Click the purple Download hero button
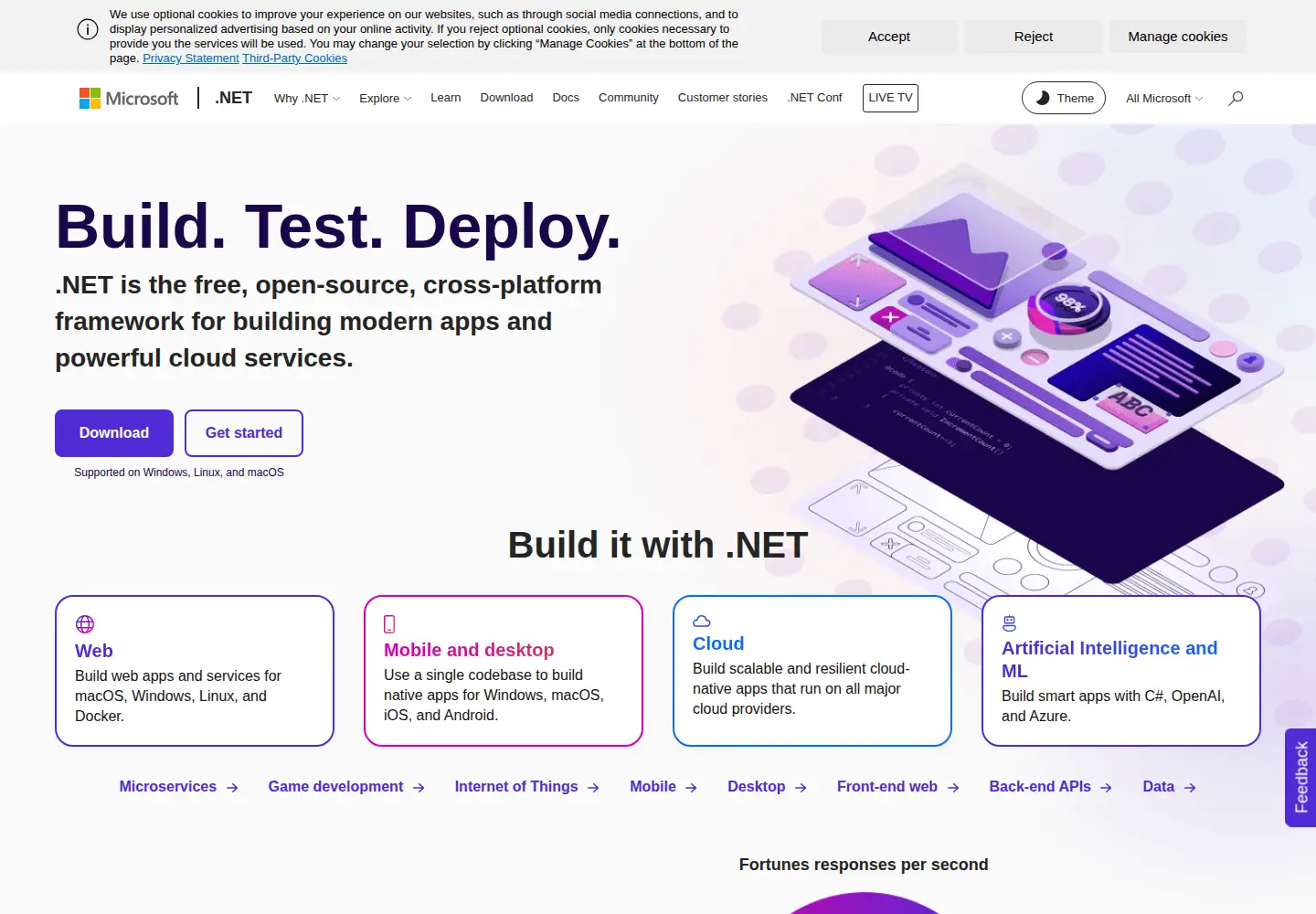The width and height of the screenshot is (1316, 914). (114, 433)
